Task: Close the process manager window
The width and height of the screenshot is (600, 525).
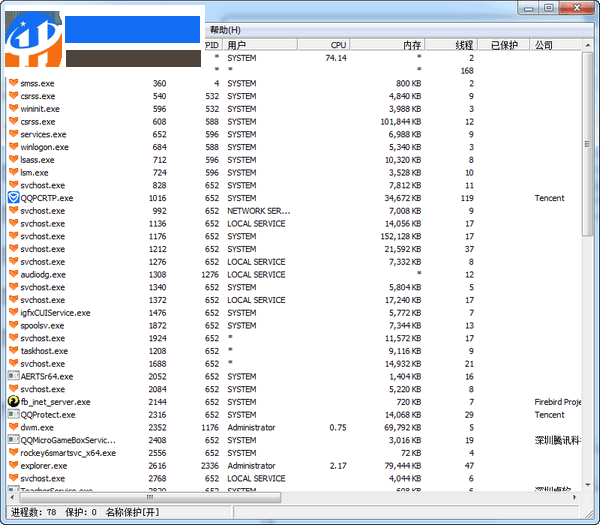Action: click(577, 8)
